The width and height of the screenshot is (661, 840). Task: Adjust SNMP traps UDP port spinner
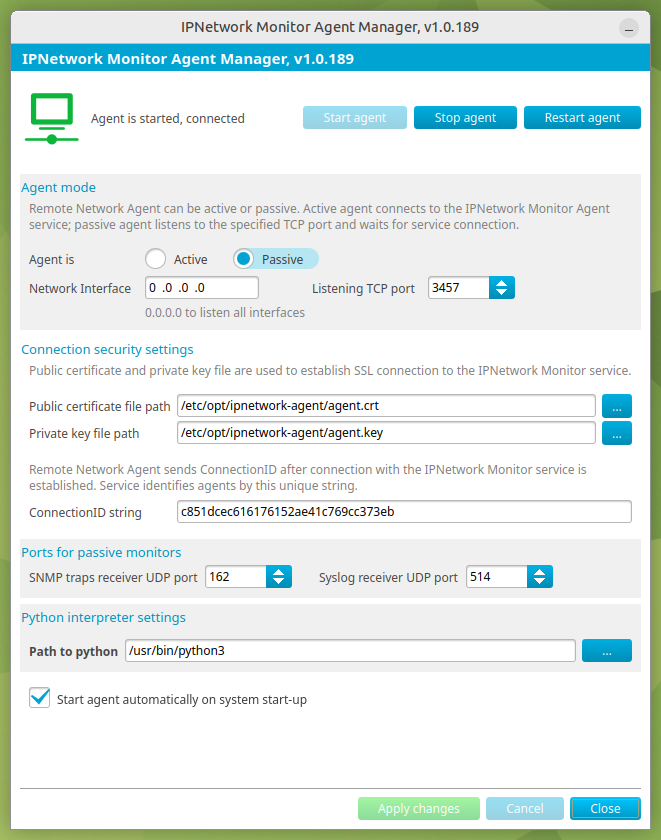point(279,576)
